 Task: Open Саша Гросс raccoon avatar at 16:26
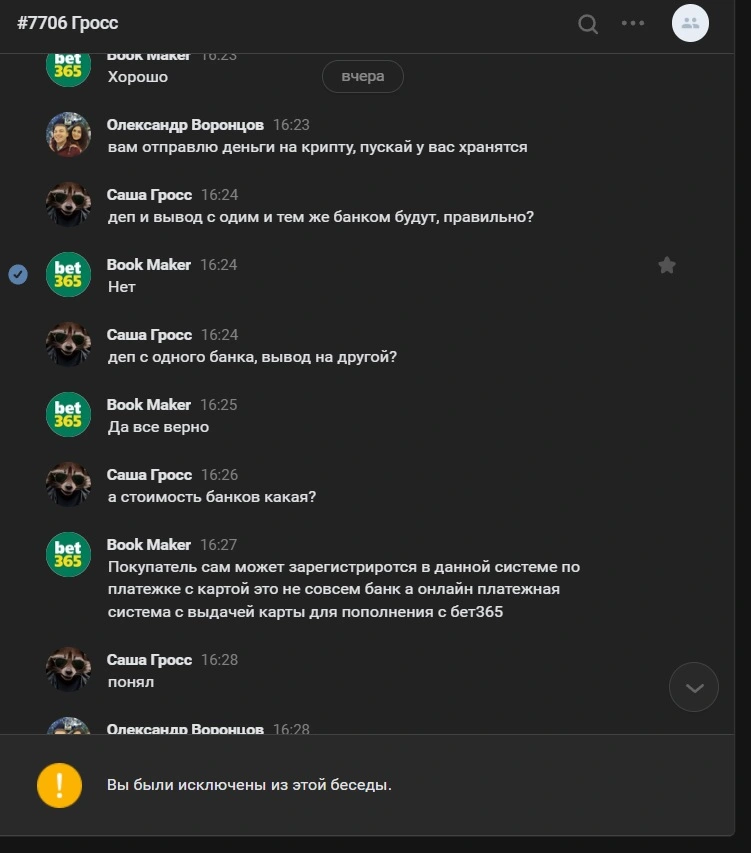[x=68, y=484]
